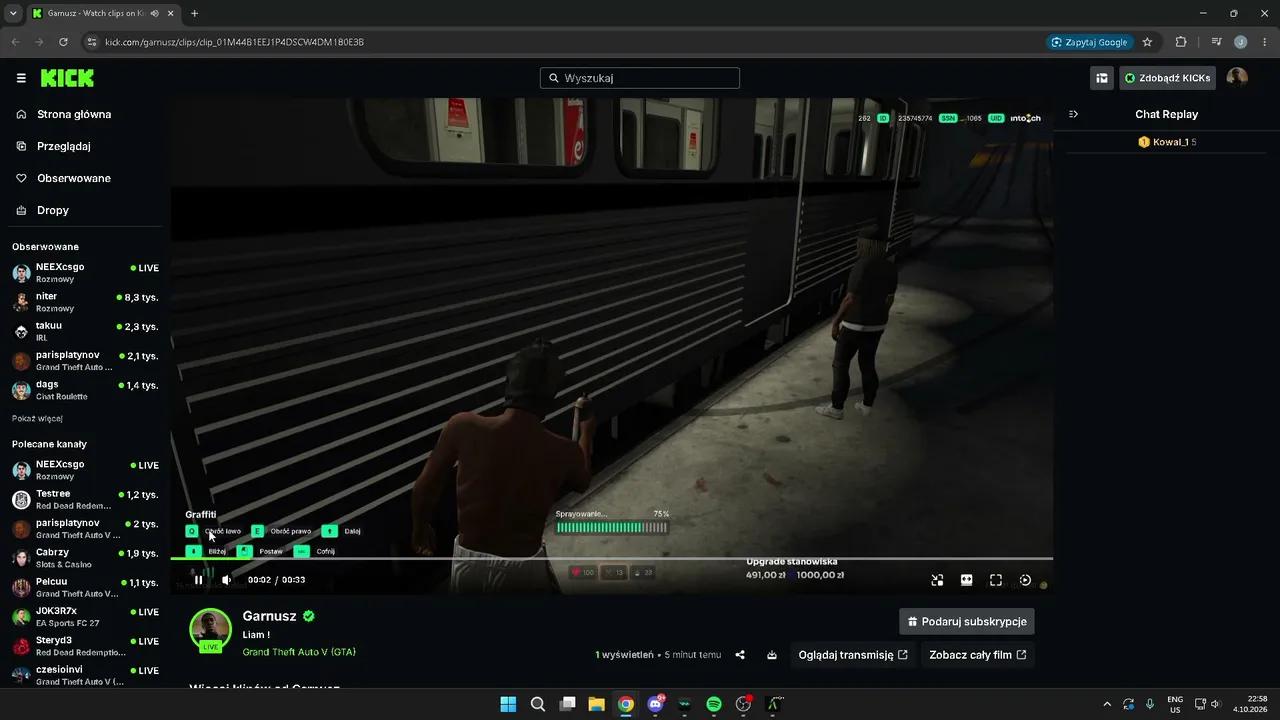Click the Podaruj subskrypcje button

[967, 621]
